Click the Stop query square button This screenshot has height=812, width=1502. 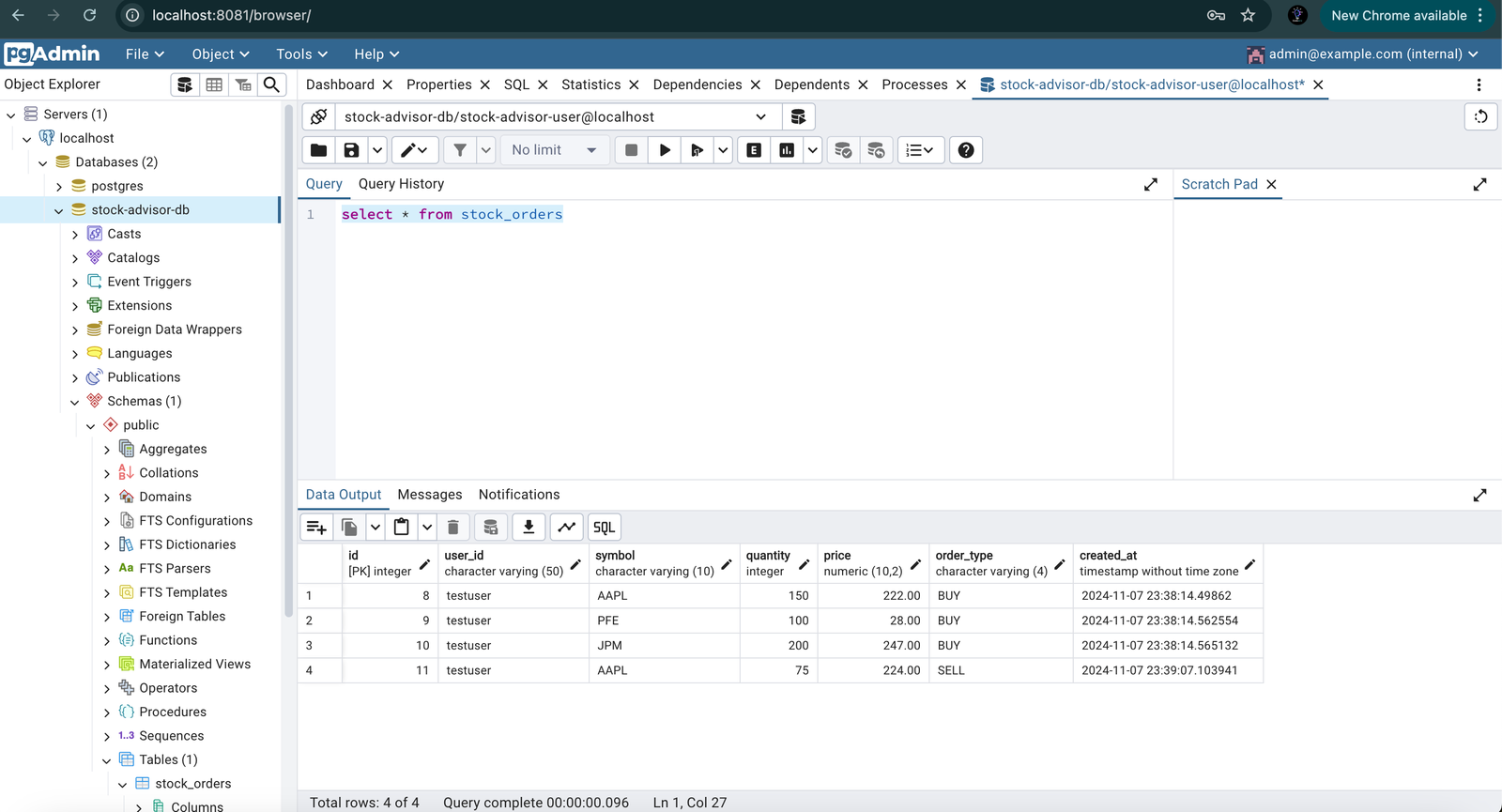[632, 150]
